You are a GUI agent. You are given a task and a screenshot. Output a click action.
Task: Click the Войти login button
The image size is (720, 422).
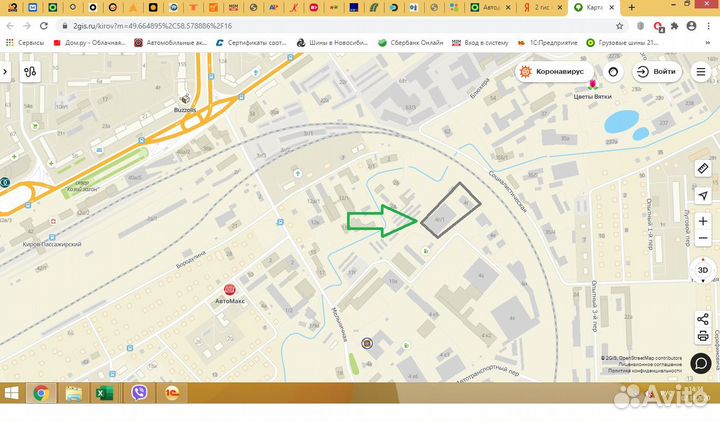(x=655, y=72)
